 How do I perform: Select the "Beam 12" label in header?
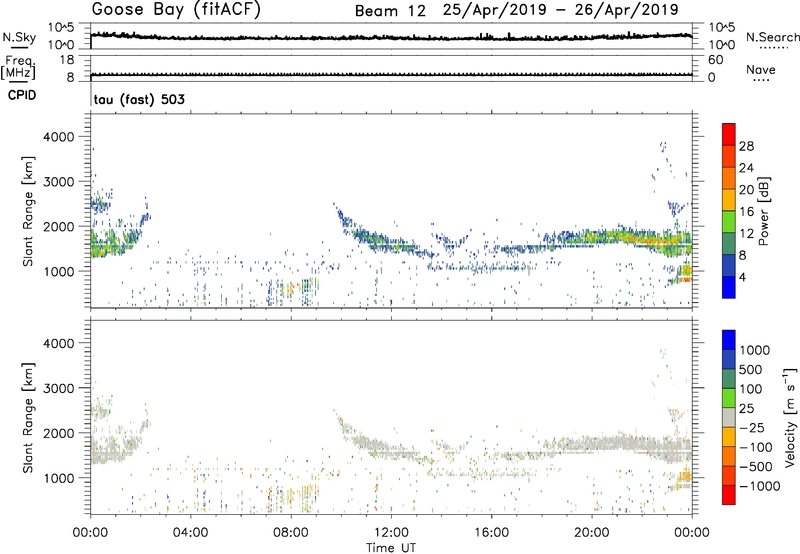click(x=390, y=11)
